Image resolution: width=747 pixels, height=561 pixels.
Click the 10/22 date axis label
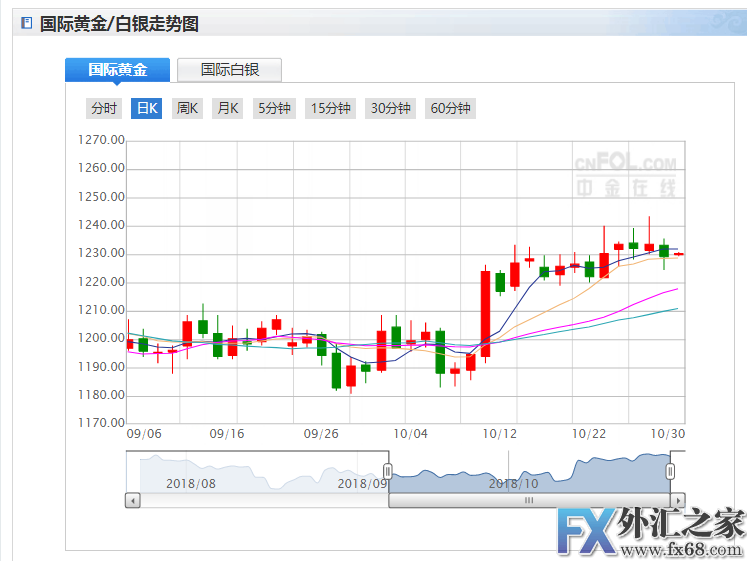point(589,434)
